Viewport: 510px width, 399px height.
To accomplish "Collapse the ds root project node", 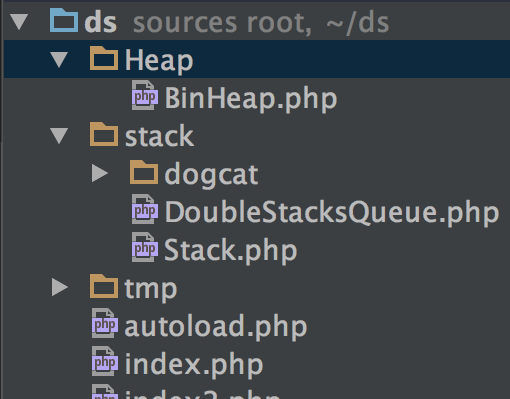I will pyautogui.click(x=19, y=21).
